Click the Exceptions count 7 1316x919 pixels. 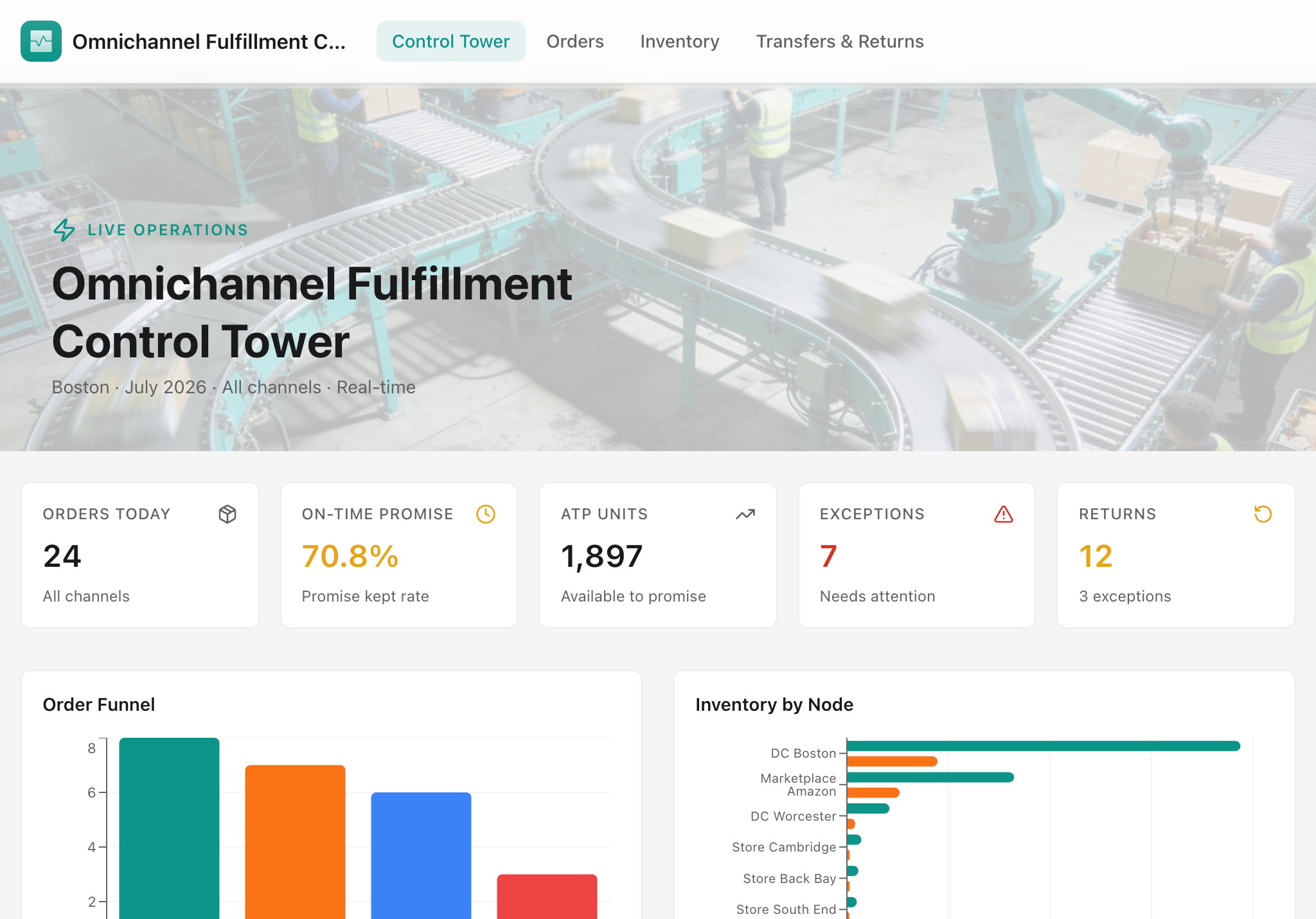click(x=828, y=556)
